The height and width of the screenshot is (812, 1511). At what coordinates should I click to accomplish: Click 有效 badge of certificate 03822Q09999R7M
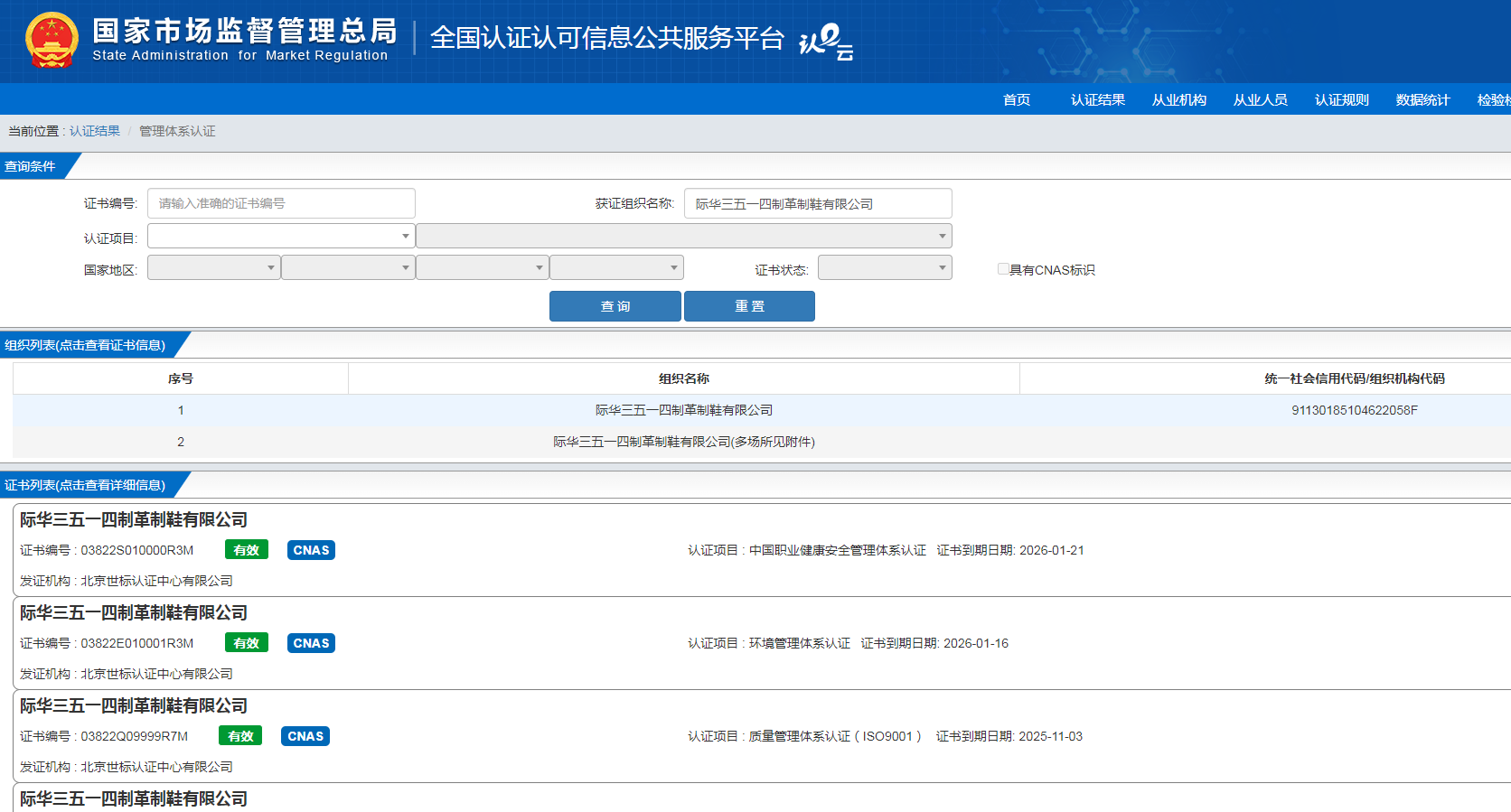[240, 736]
